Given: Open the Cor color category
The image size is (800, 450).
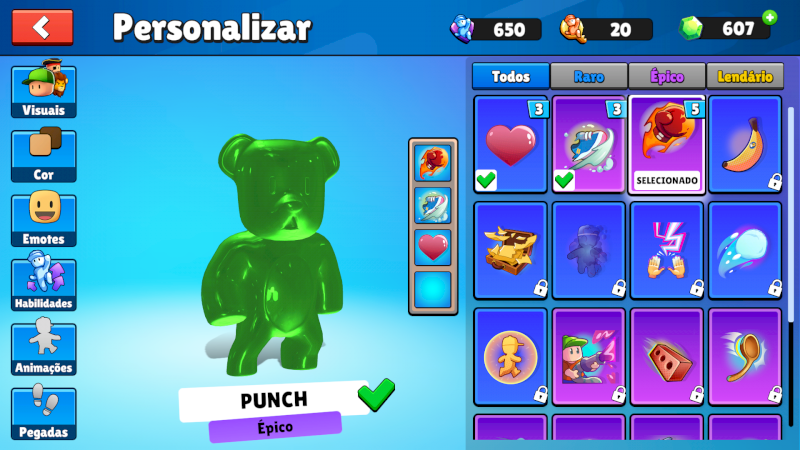Looking at the screenshot, I should pyautogui.click(x=43, y=155).
